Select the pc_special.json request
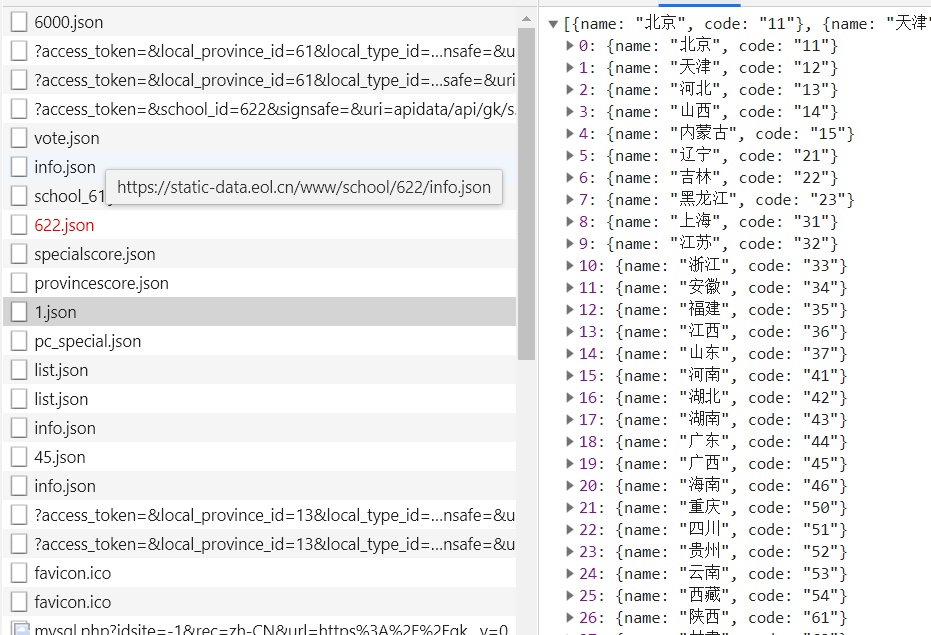Image resolution: width=931 pixels, height=635 pixels. 259,341
